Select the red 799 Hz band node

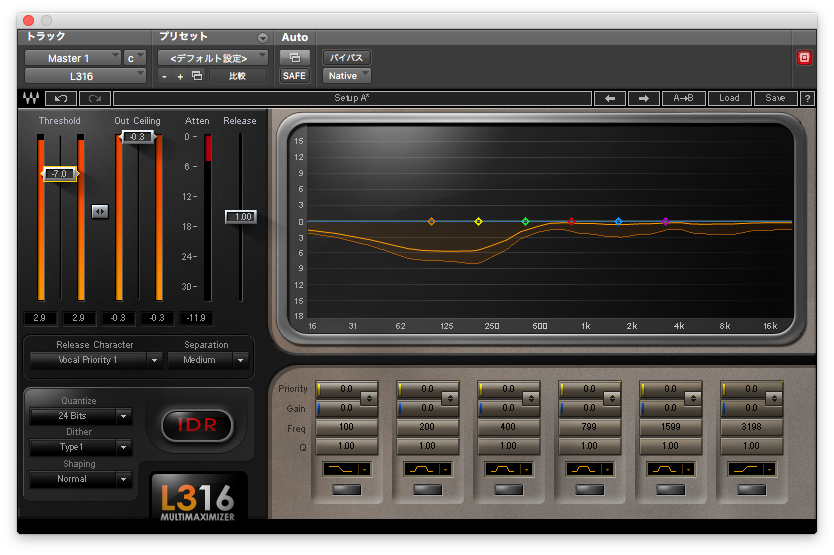(571, 221)
